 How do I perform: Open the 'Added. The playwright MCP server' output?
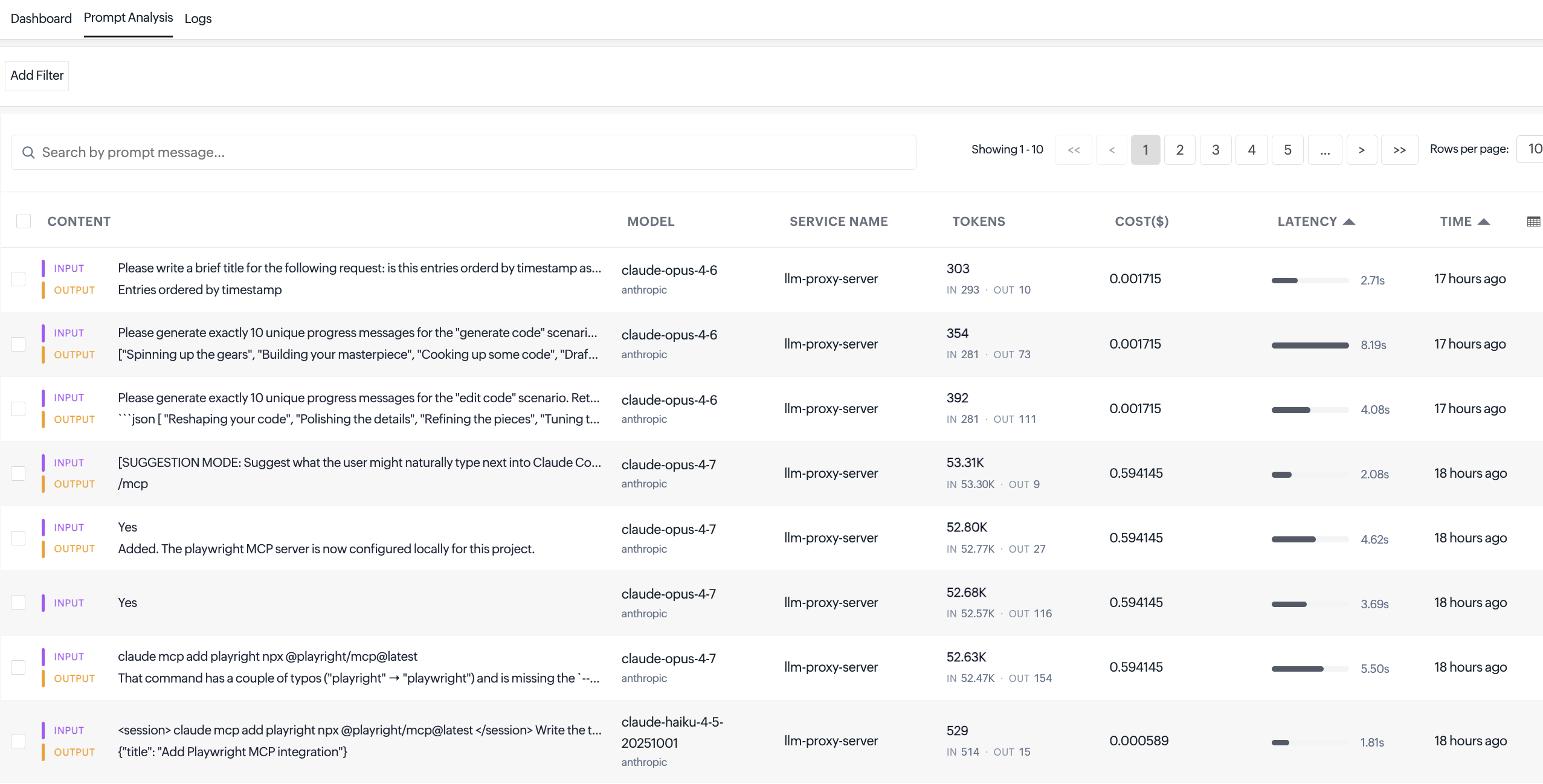click(326, 549)
